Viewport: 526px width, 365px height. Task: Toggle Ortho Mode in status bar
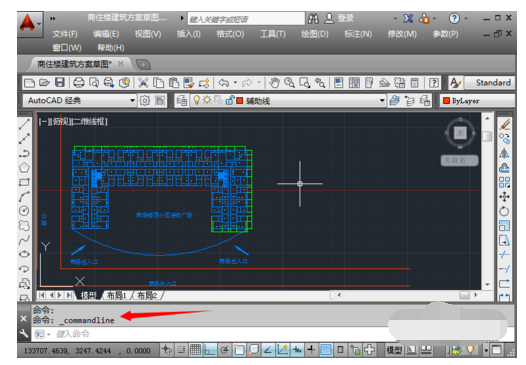pos(210,350)
